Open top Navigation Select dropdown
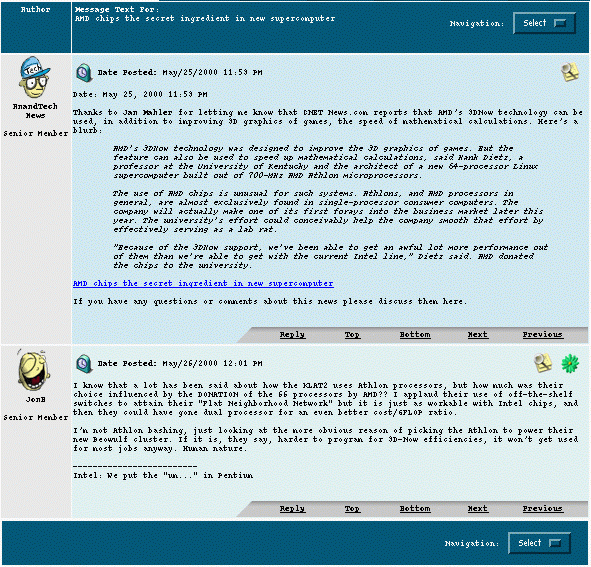This screenshot has height=567, width=591. pos(544,23)
